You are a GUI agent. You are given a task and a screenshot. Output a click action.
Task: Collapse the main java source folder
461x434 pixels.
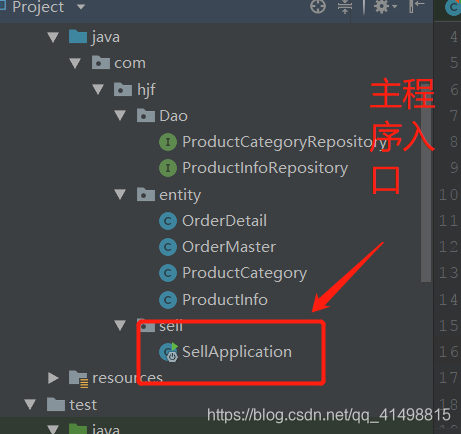pos(53,37)
